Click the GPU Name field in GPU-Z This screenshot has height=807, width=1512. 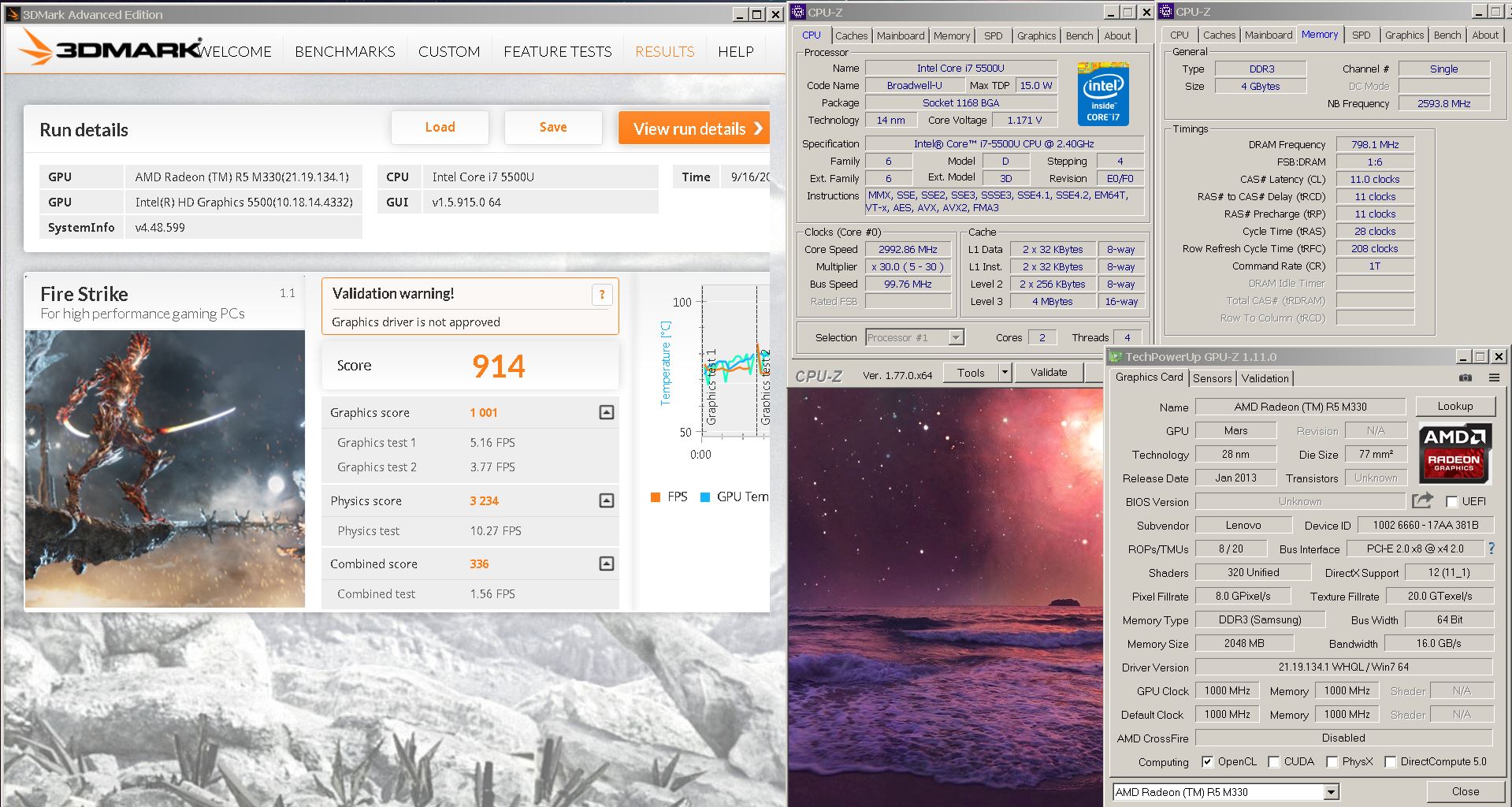coord(1300,407)
